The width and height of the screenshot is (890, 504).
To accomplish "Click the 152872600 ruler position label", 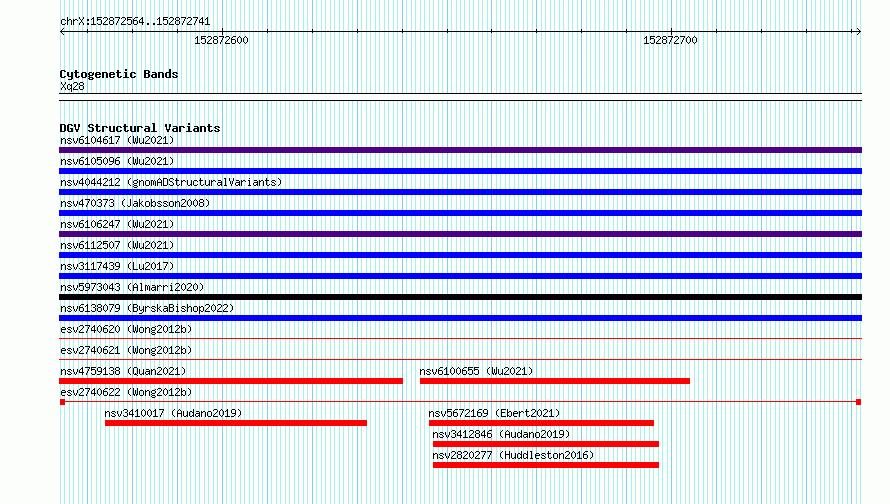I will [x=221, y=40].
